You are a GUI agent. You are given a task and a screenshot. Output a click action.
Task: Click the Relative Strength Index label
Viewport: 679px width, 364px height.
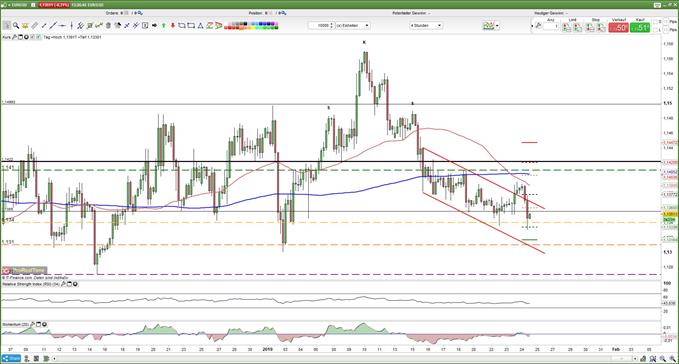(31, 284)
